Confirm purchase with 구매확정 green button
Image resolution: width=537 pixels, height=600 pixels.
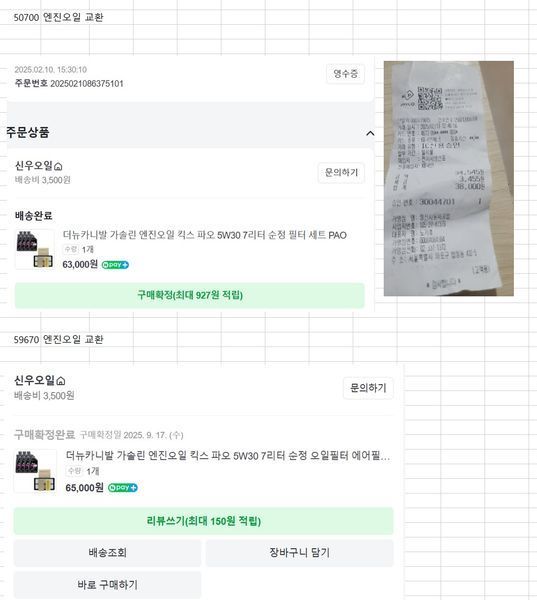coord(189,295)
